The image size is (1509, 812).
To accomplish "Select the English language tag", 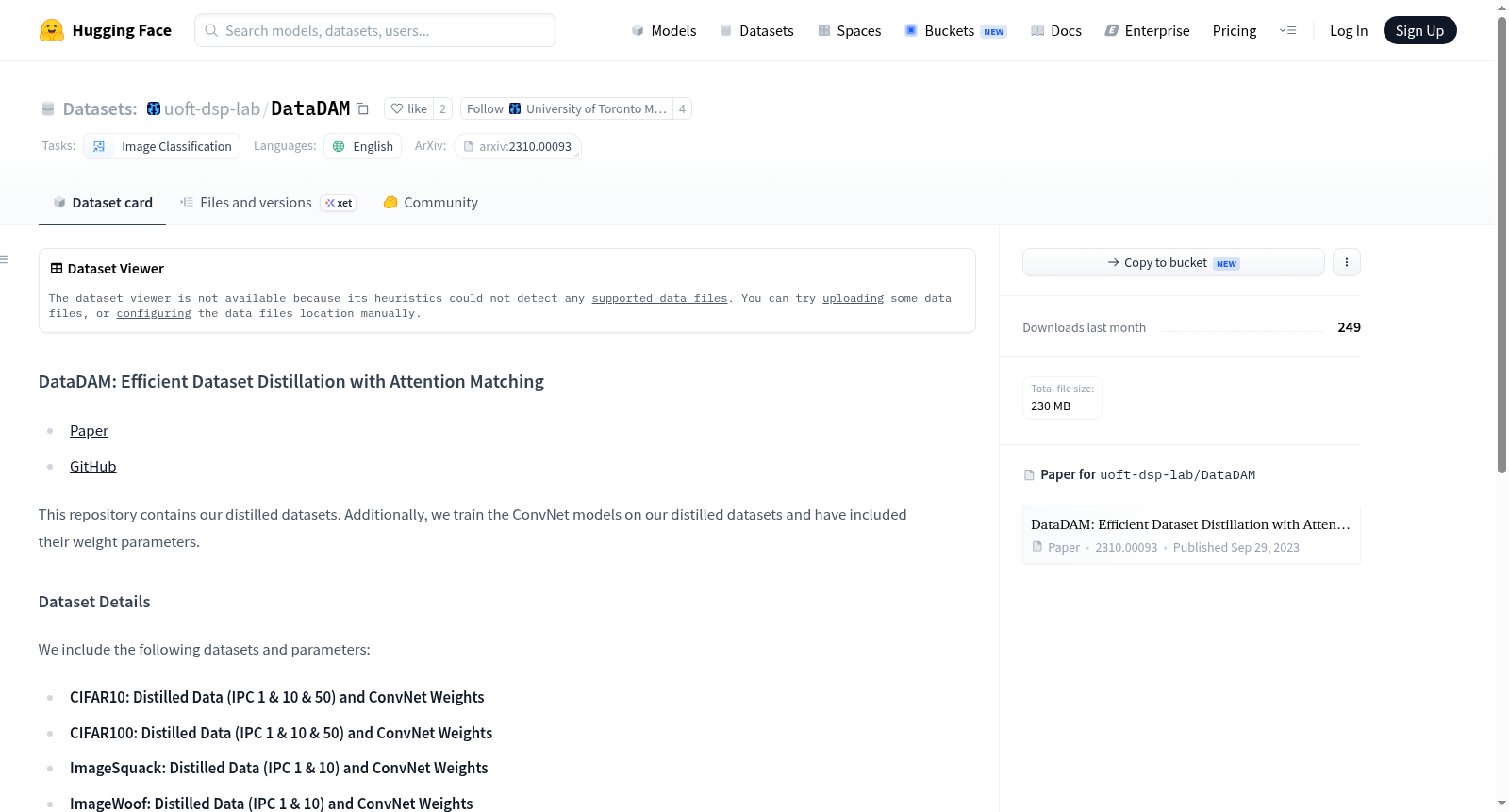I will click(x=362, y=146).
